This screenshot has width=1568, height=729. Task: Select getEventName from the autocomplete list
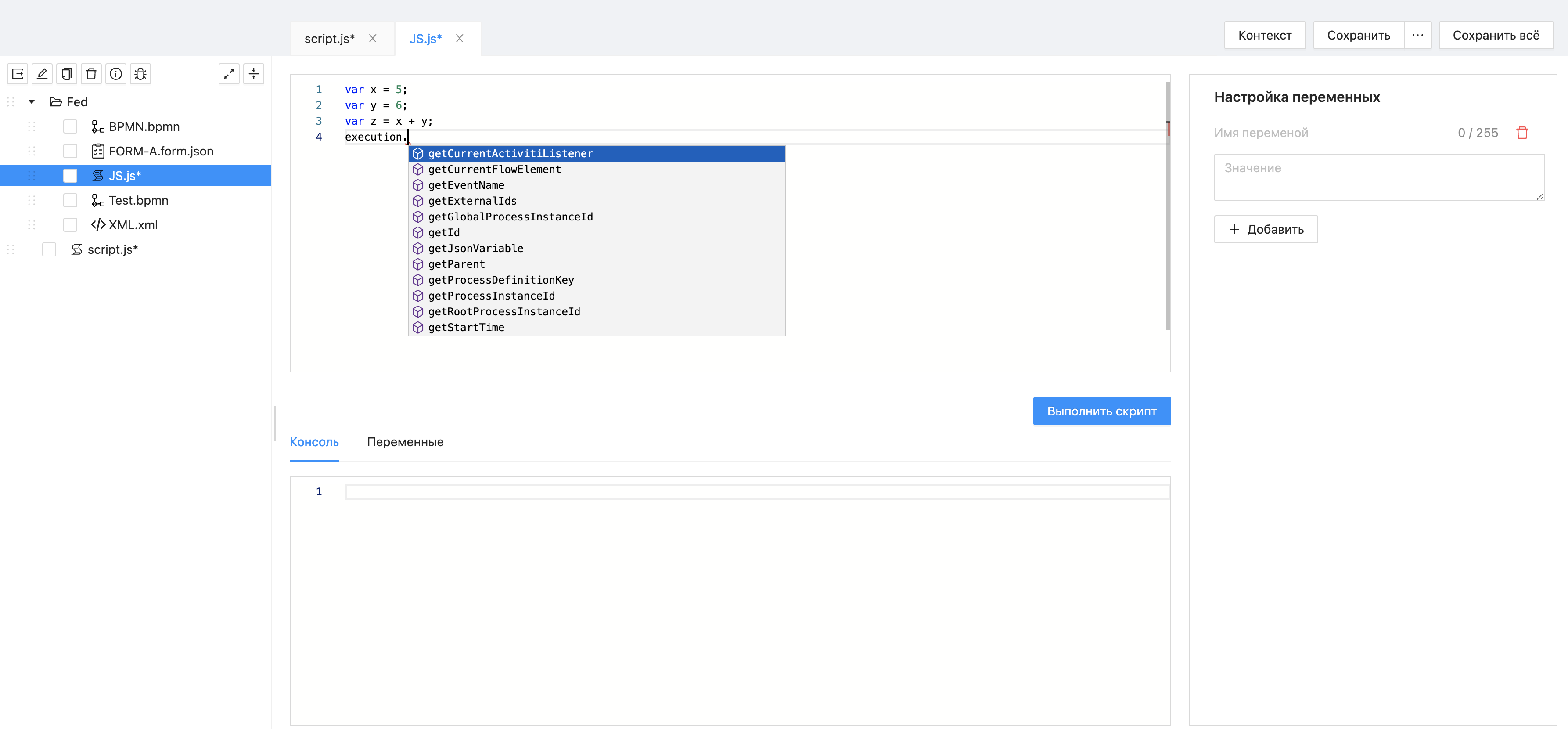pyautogui.click(x=467, y=185)
